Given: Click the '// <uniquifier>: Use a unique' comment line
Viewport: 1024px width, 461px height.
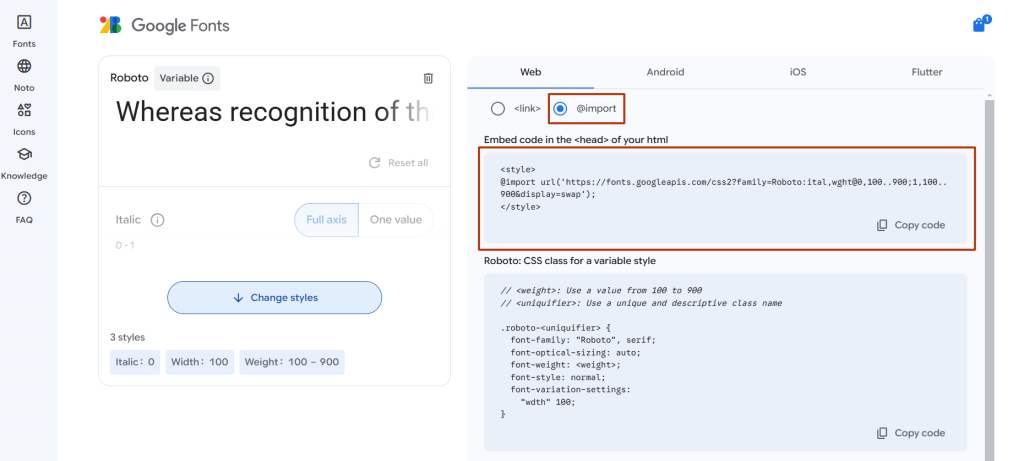Looking at the screenshot, I should [x=641, y=303].
